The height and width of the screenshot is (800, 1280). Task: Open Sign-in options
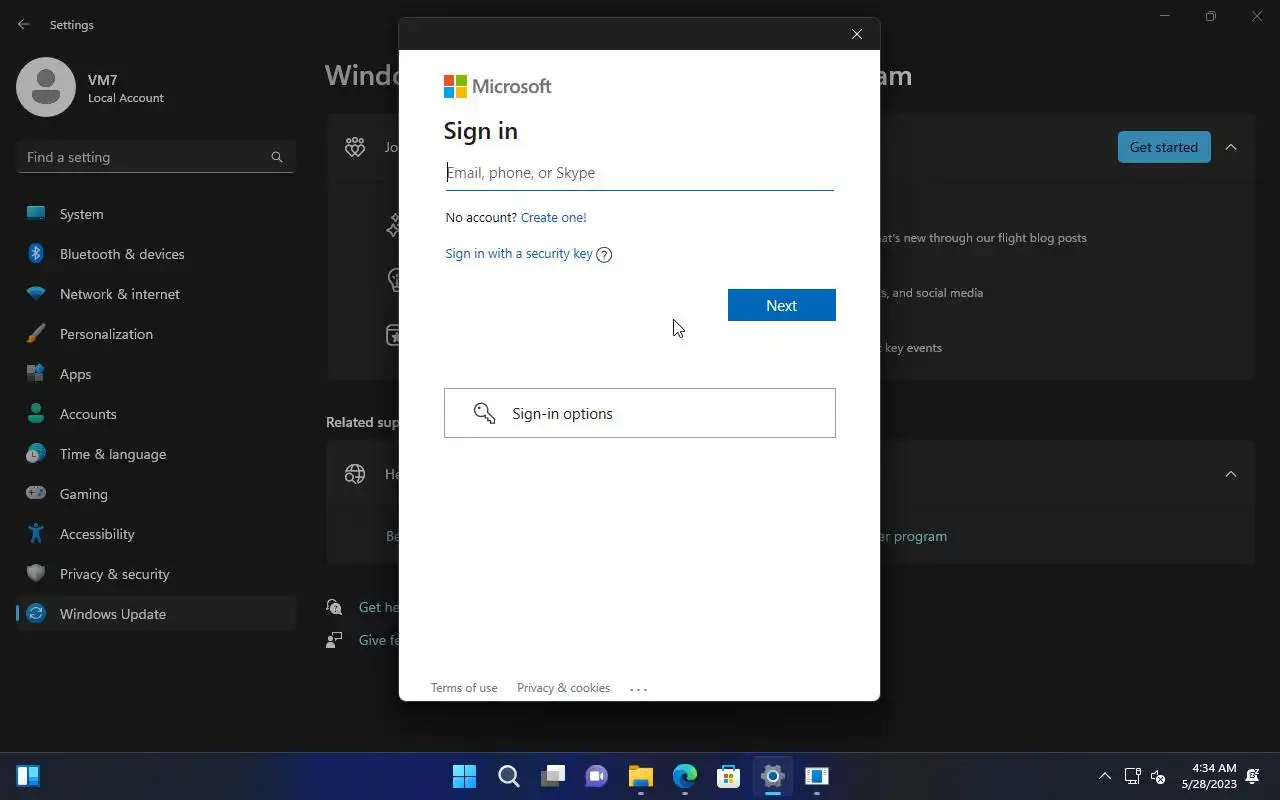tap(639, 413)
